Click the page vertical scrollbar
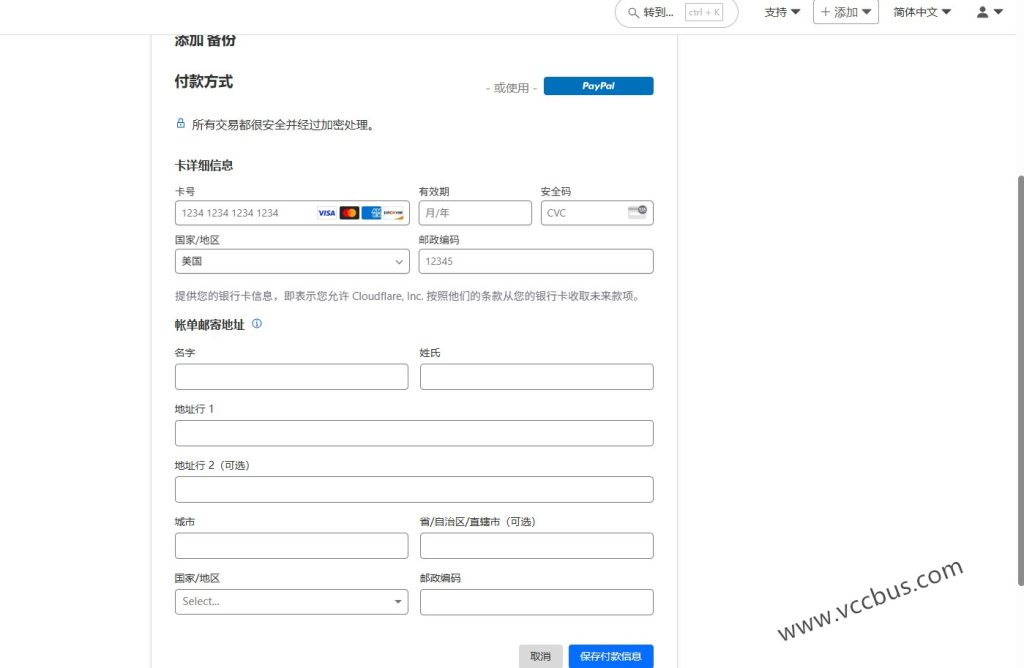The image size is (1024, 668). click(x=1019, y=380)
